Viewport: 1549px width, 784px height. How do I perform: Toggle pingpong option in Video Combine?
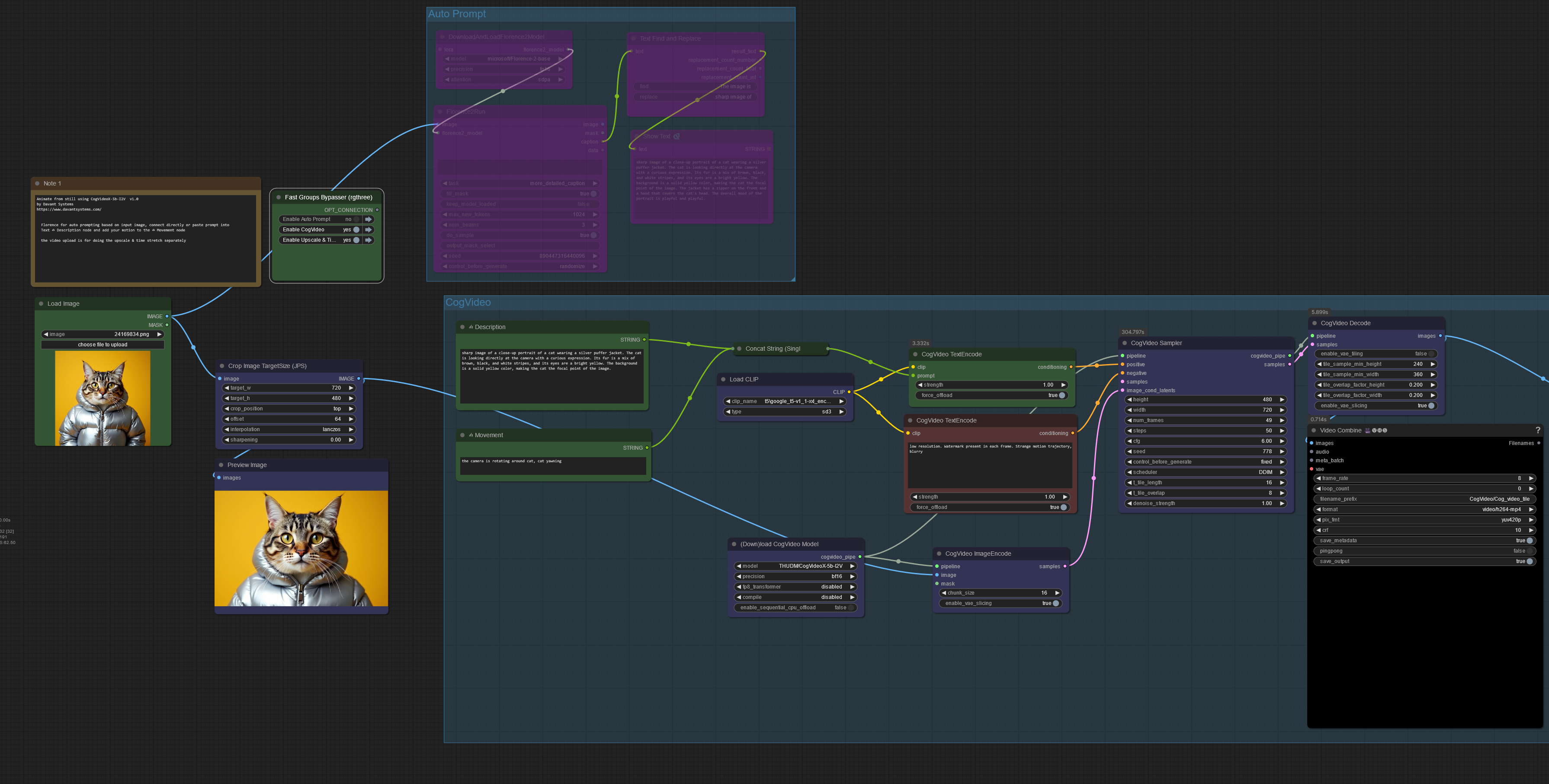(x=1529, y=551)
